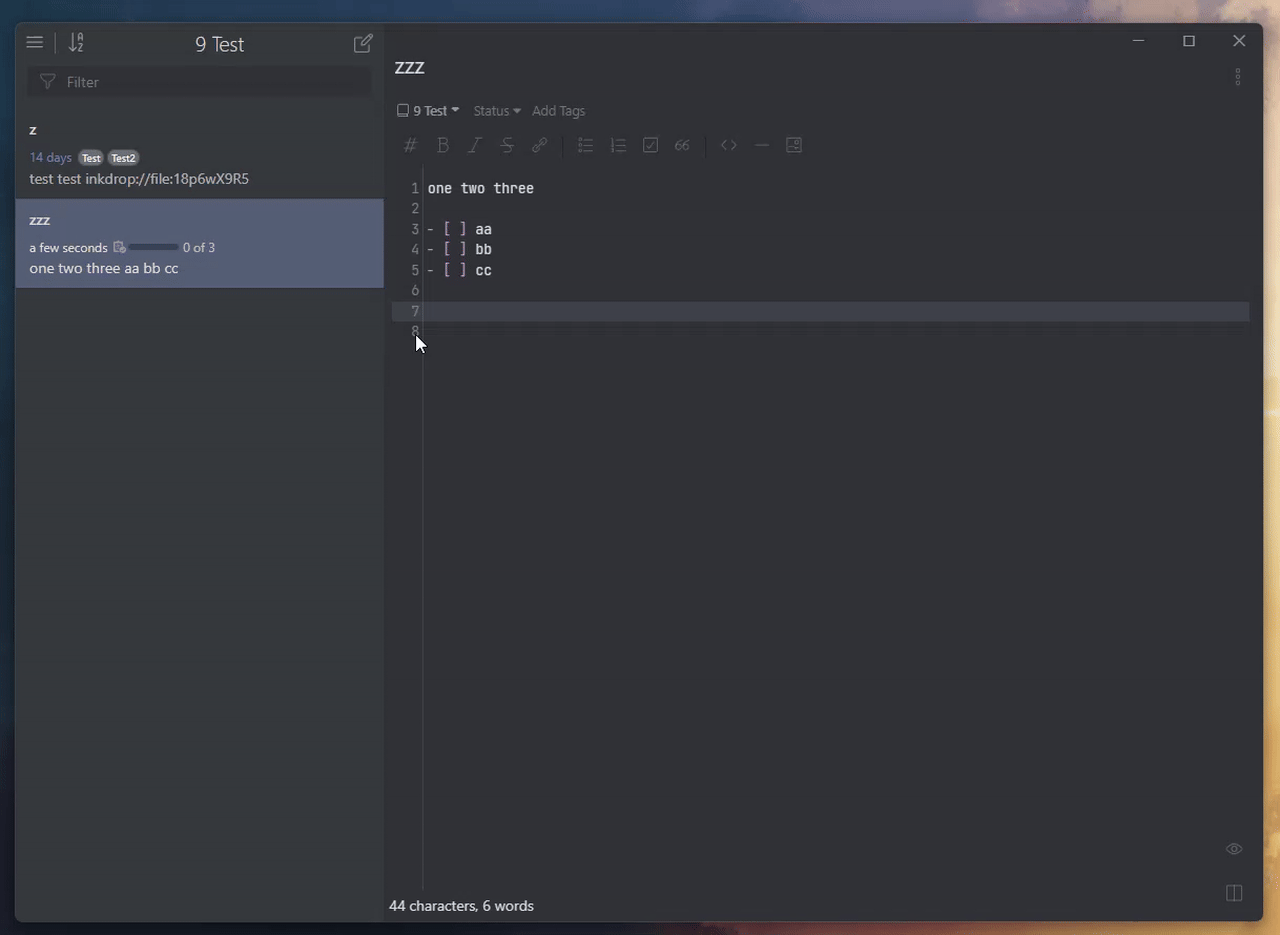Click the task progress bar of zzz
This screenshot has width=1280, height=935.
(x=153, y=247)
